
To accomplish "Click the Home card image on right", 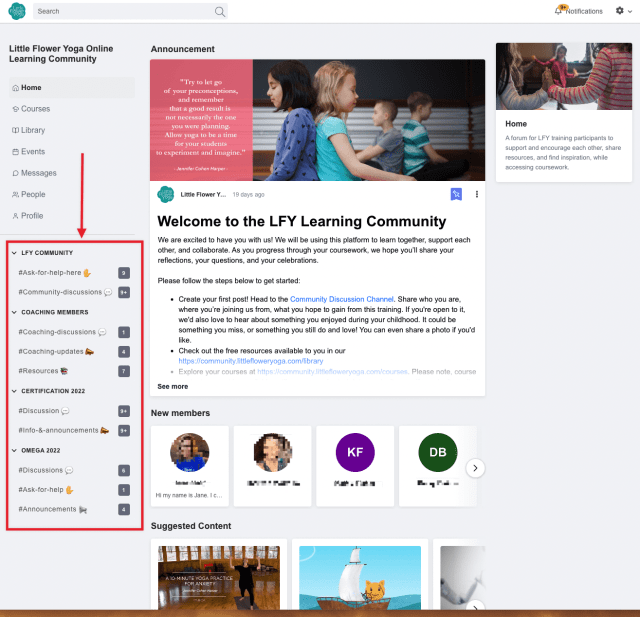I will coord(564,76).
